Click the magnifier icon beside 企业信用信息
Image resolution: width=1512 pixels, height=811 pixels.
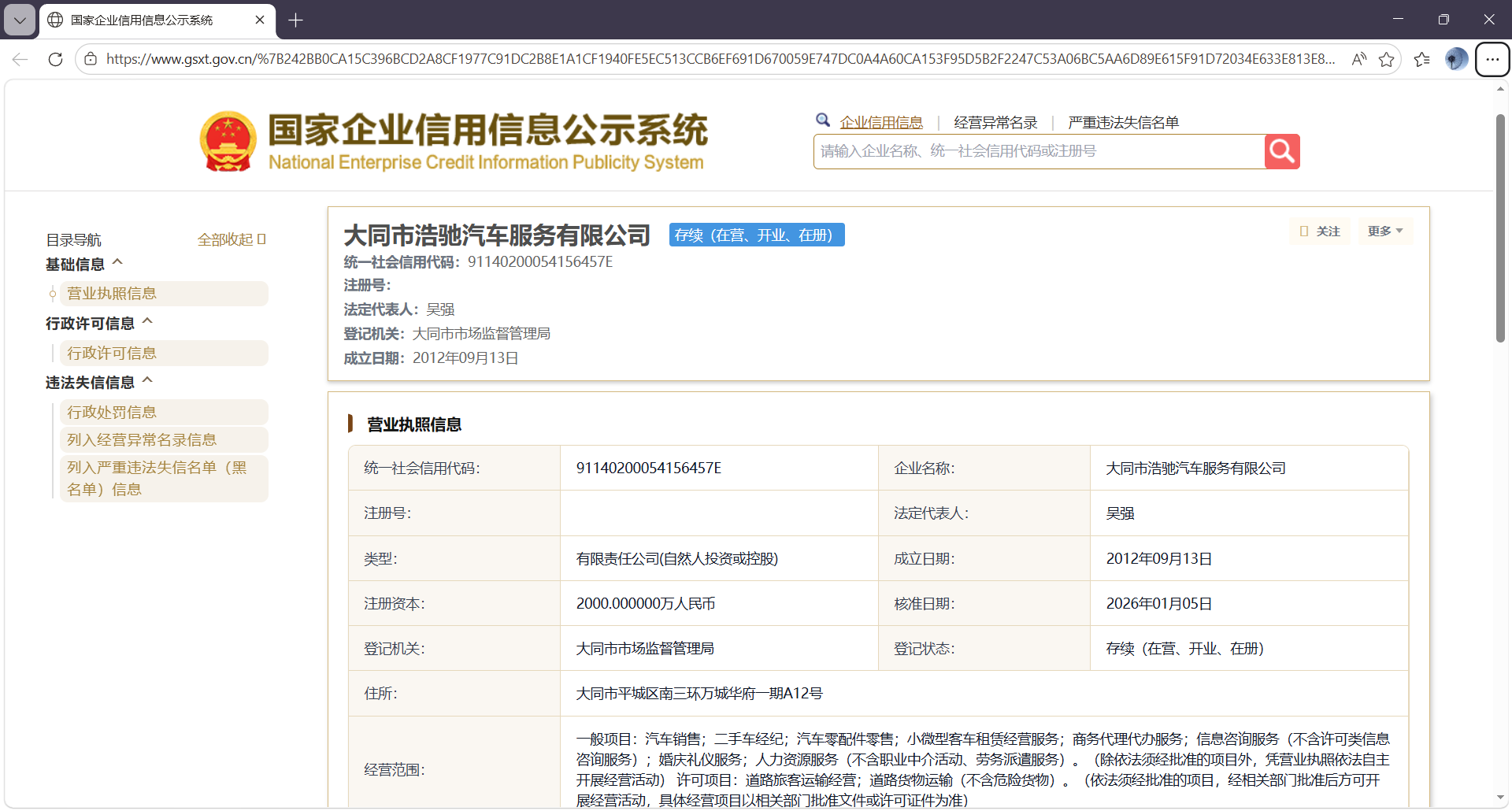pos(823,120)
